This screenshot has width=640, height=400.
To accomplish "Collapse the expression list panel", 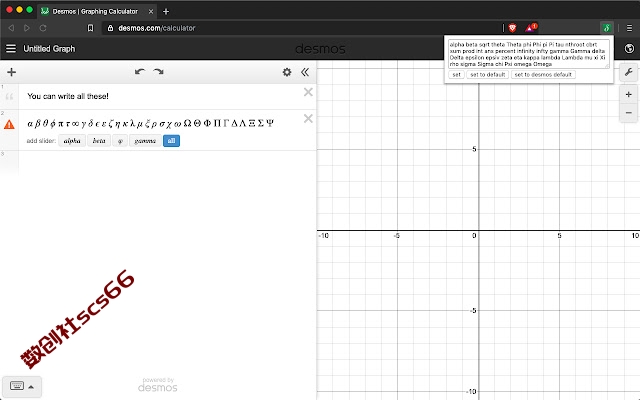I will tap(305, 72).
